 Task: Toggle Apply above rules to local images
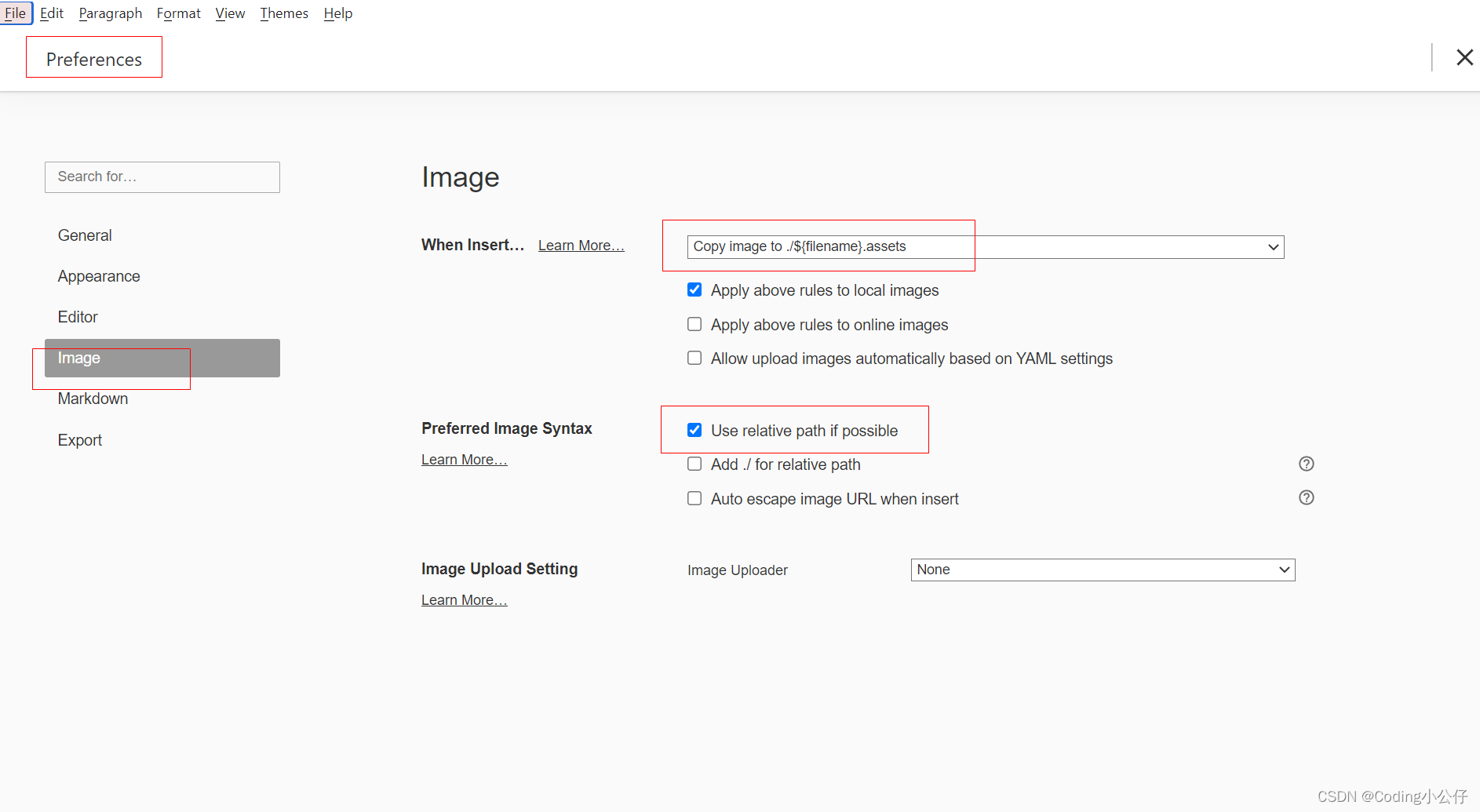pyautogui.click(x=694, y=289)
